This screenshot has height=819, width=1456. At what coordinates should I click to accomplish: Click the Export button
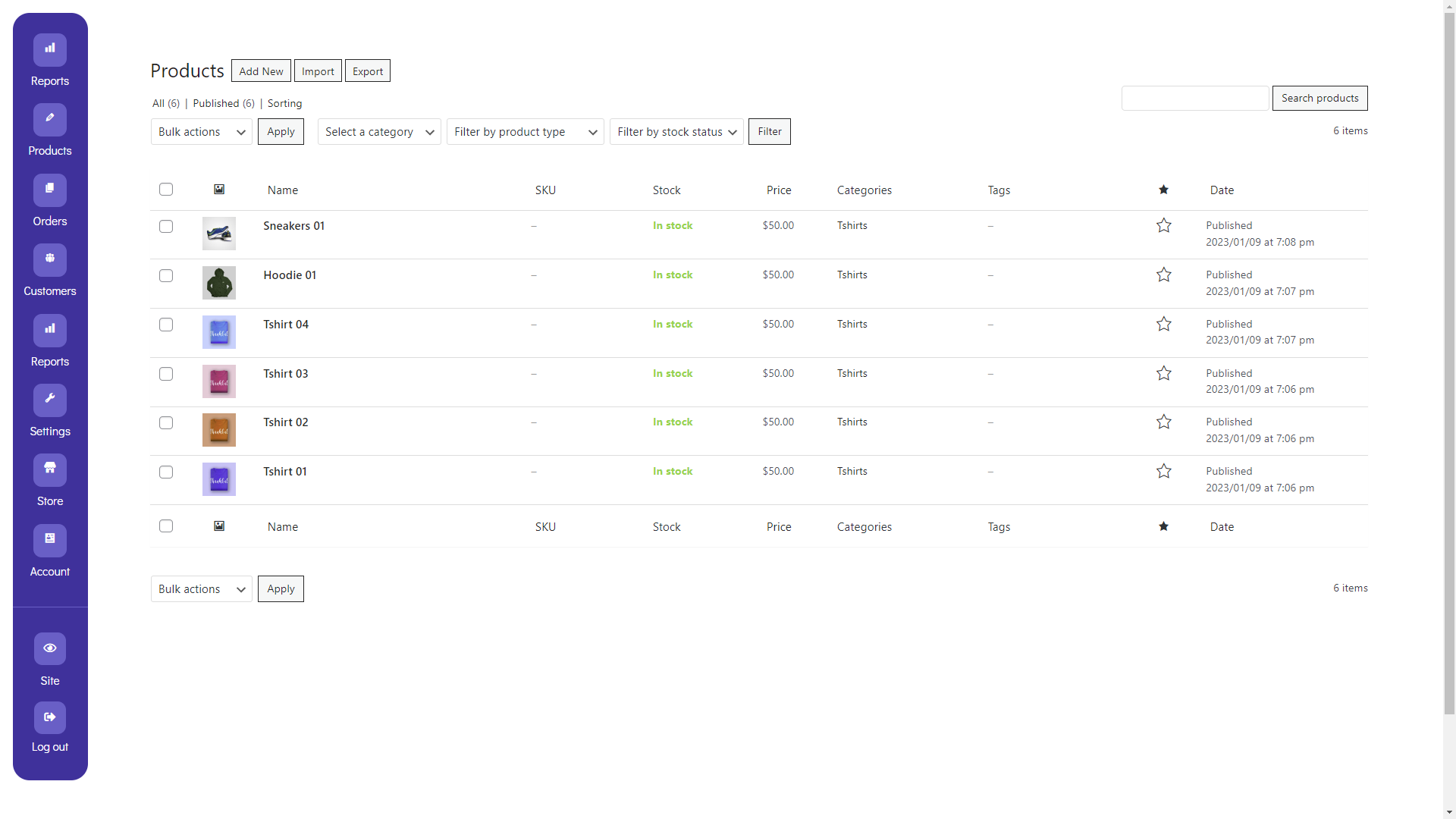(x=367, y=70)
